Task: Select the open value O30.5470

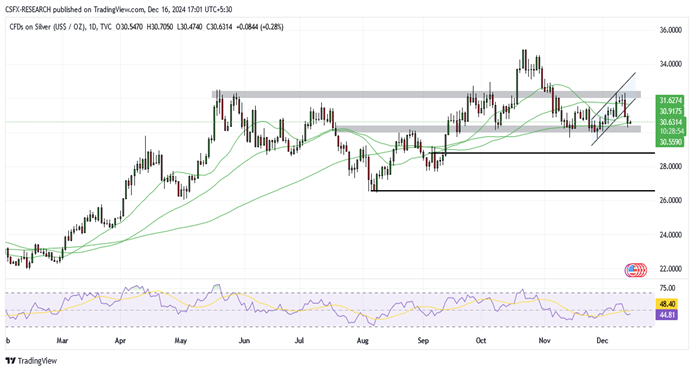Action: [129, 27]
